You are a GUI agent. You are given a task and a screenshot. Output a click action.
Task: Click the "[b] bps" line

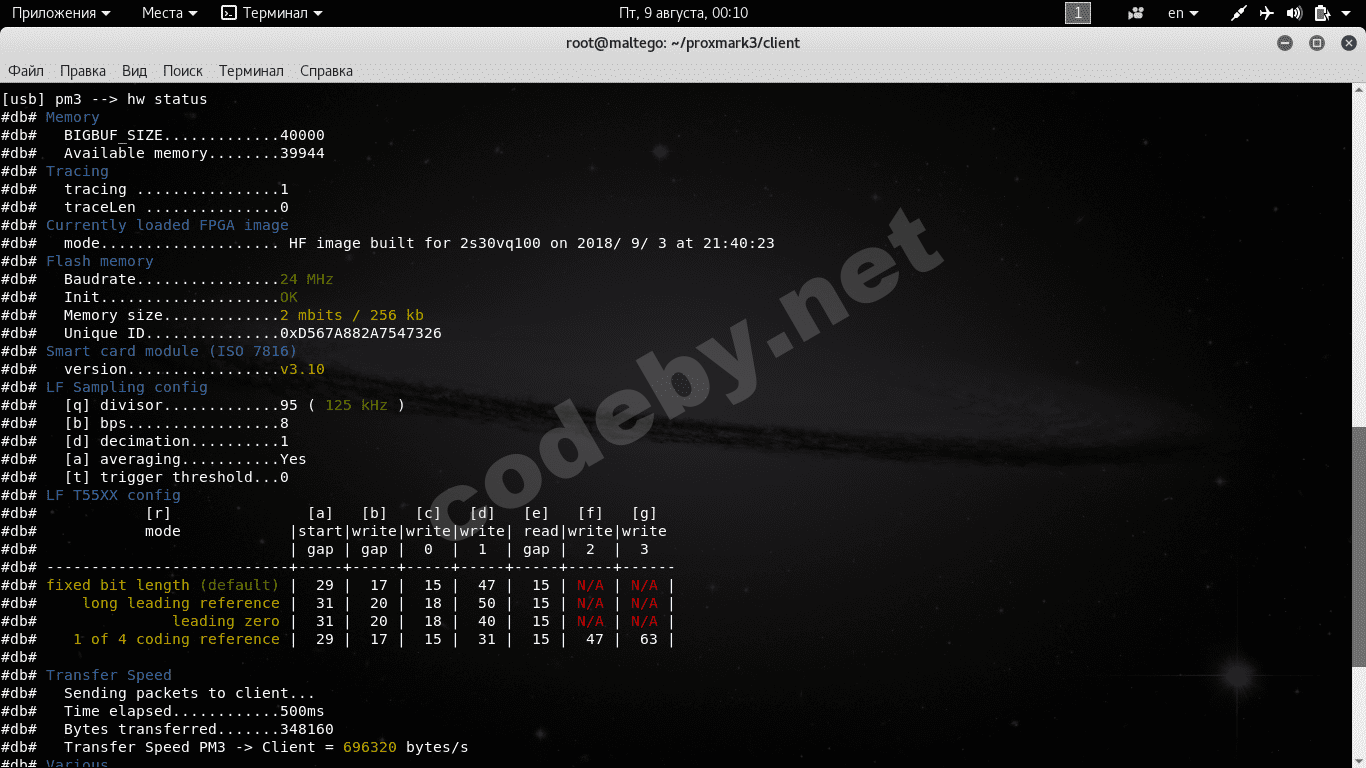click(176, 423)
